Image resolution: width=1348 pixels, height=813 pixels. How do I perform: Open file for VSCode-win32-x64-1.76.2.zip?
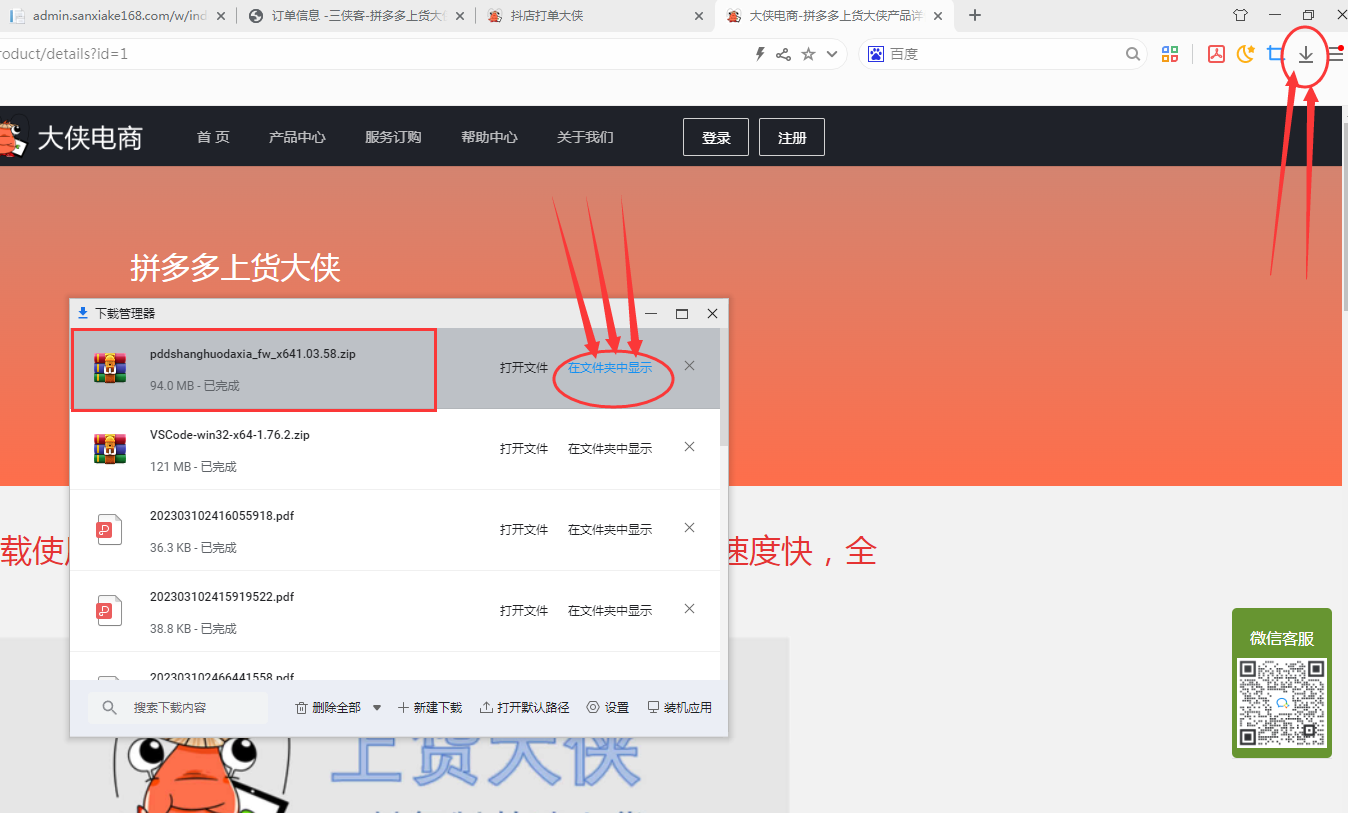click(x=524, y=449)
